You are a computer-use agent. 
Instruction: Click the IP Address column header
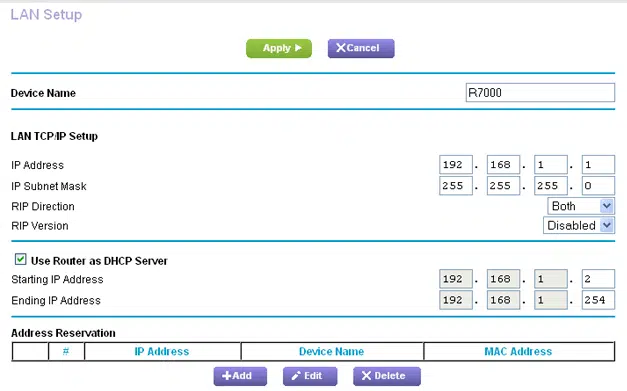pos(162,351)
